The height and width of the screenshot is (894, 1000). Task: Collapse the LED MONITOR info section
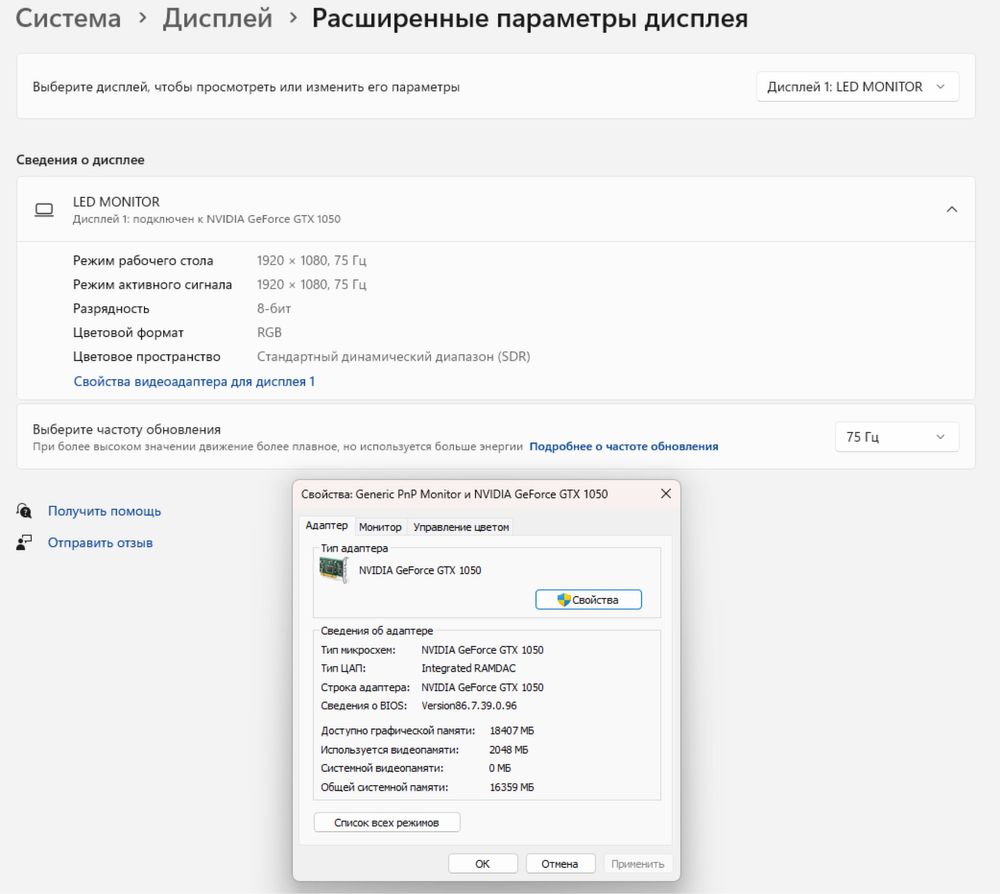[x=952, y=209]
